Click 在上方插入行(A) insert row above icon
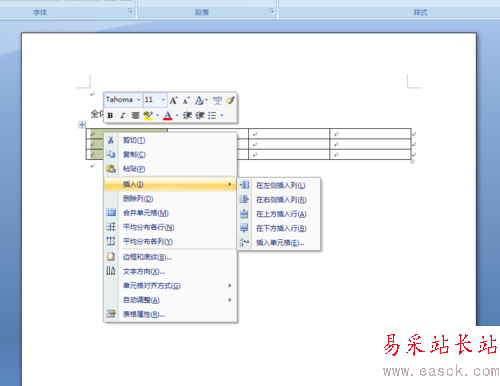The width and height of the screenshot is (500, 386). pyautogui.click(x=244, y=214)
